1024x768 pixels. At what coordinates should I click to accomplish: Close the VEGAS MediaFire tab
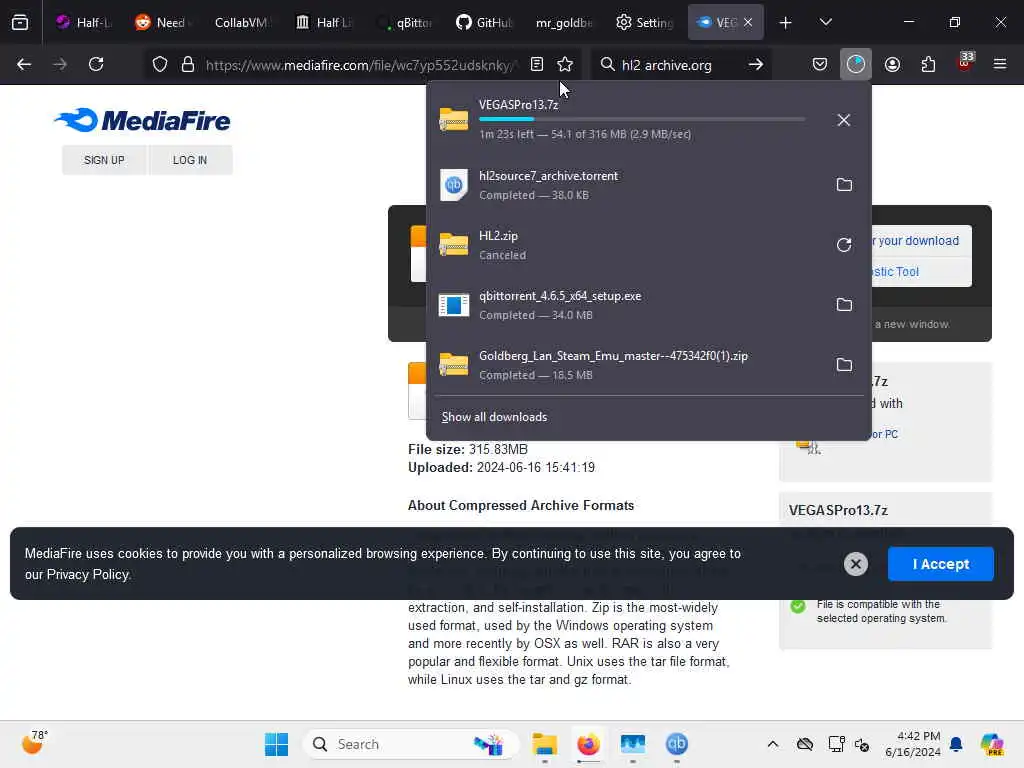[748, 22]
